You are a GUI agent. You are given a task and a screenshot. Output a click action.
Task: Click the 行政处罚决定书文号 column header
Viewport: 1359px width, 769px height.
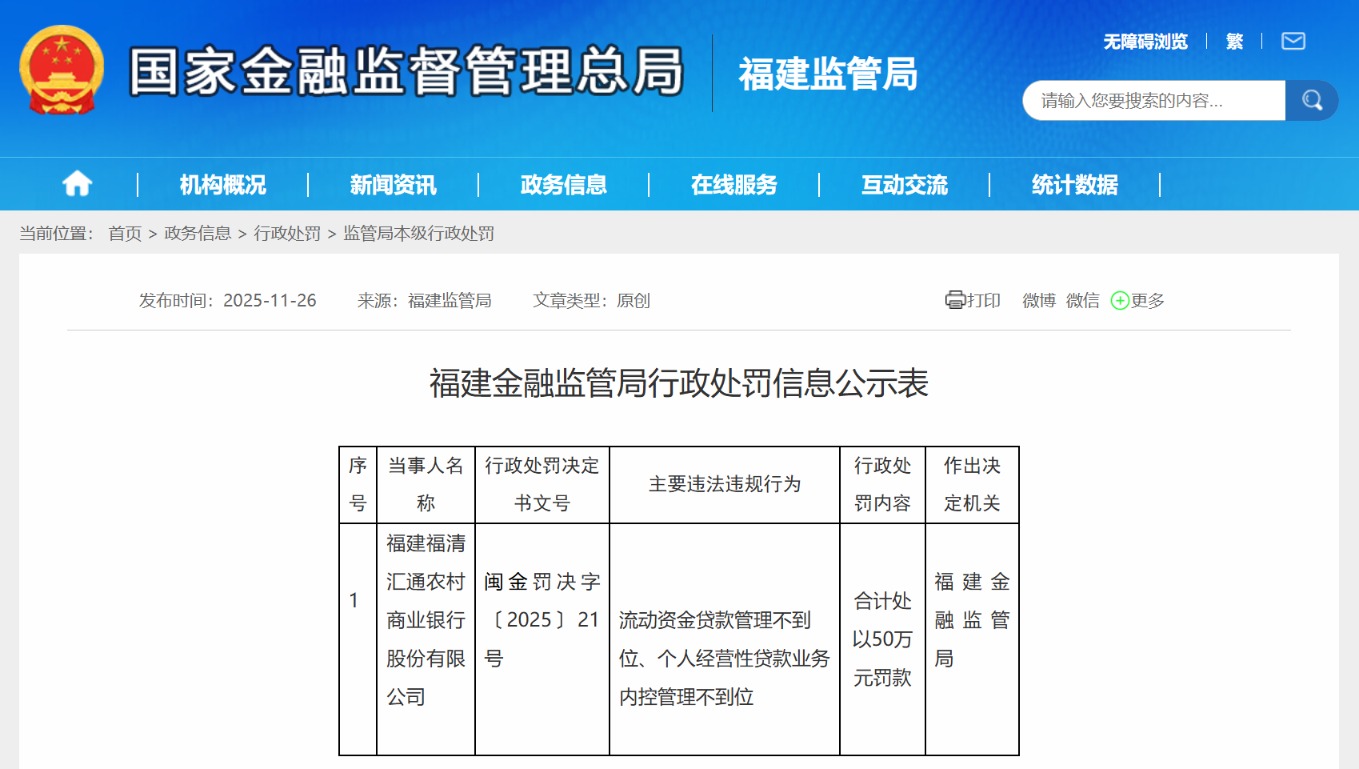point(542,484)
